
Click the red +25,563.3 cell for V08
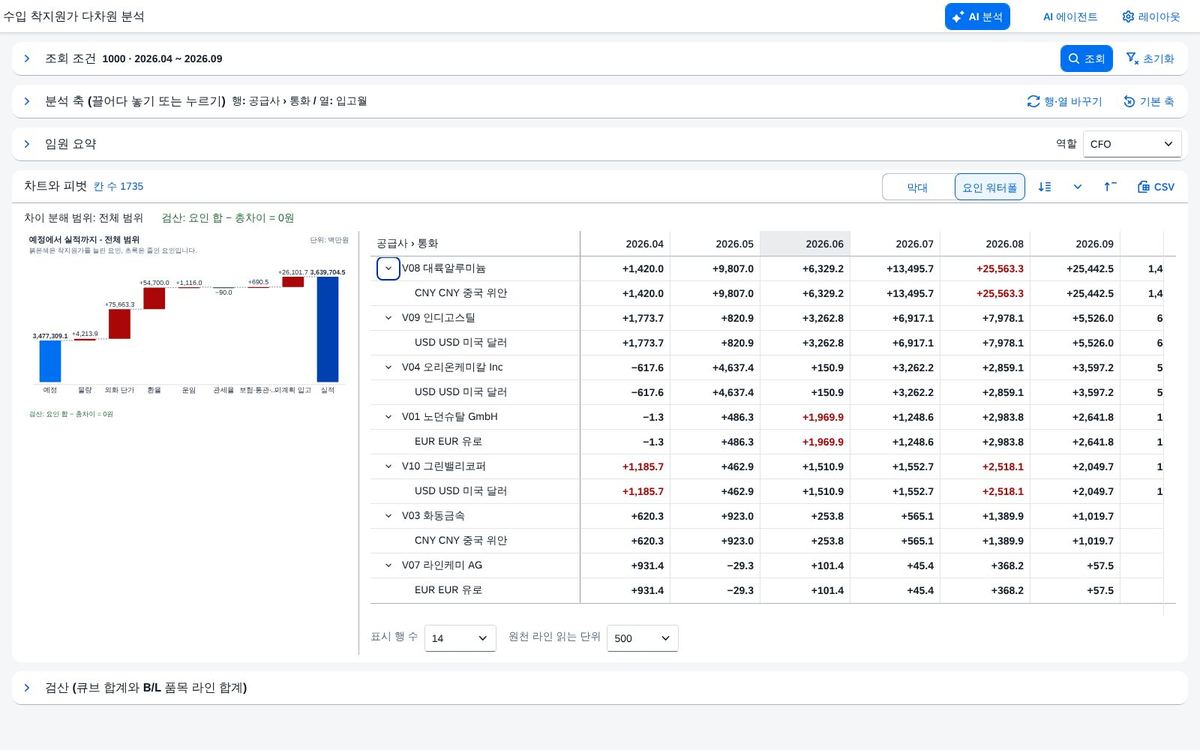tap(985, 268)
